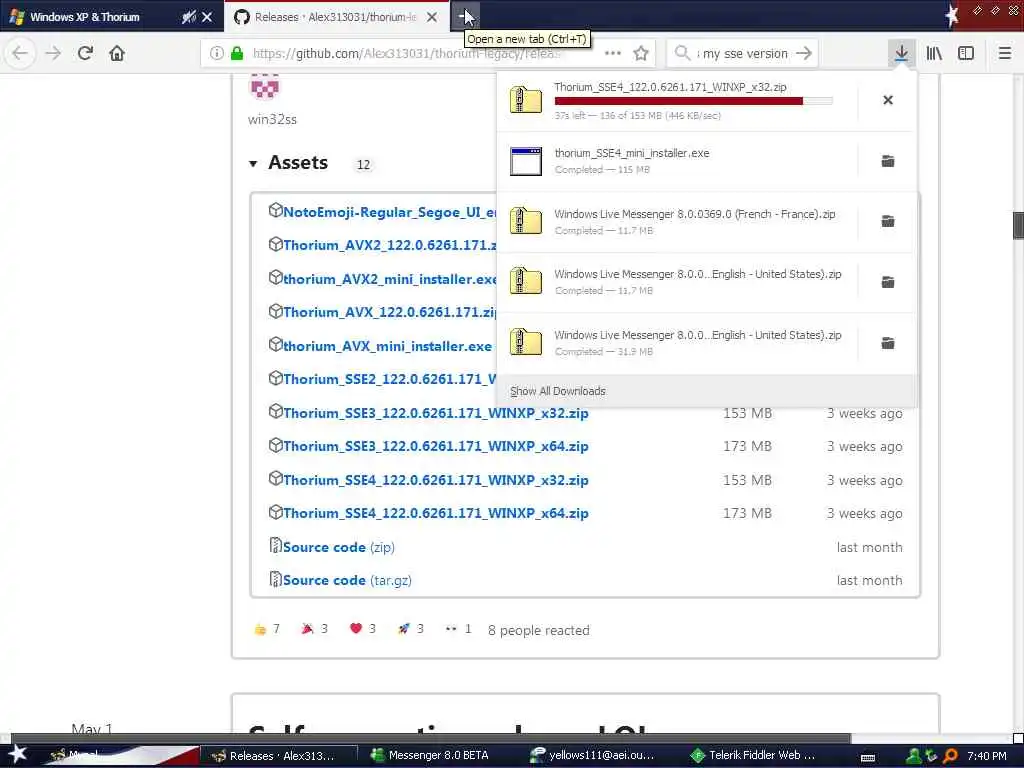
Task: Close the Releases GitHub tab
Action: click(432, 17)
